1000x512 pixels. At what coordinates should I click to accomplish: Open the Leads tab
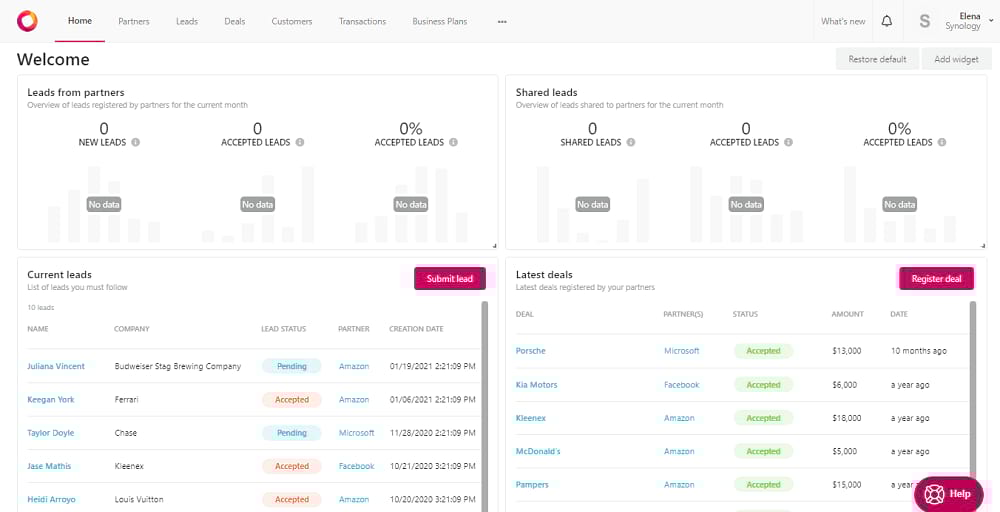(x=187, y=21)
